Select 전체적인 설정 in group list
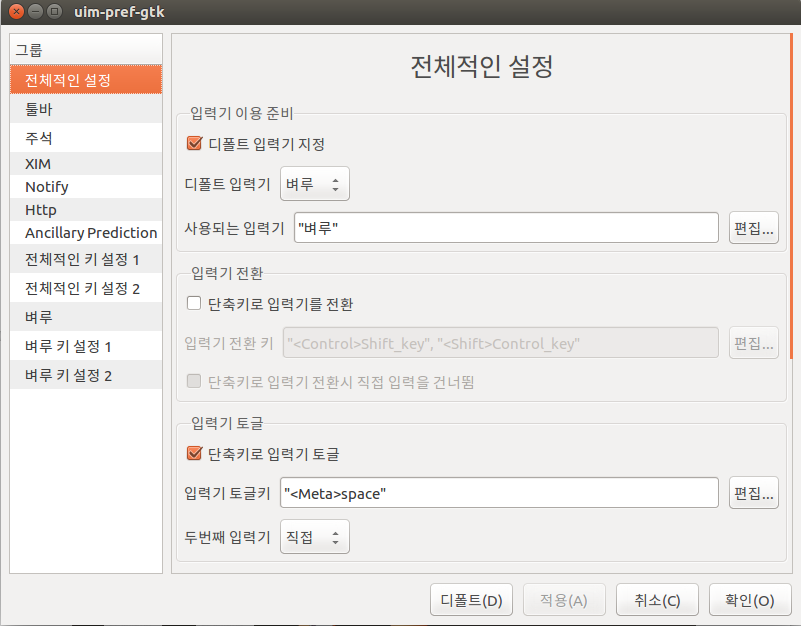The image size is (801, 626). 86,80
